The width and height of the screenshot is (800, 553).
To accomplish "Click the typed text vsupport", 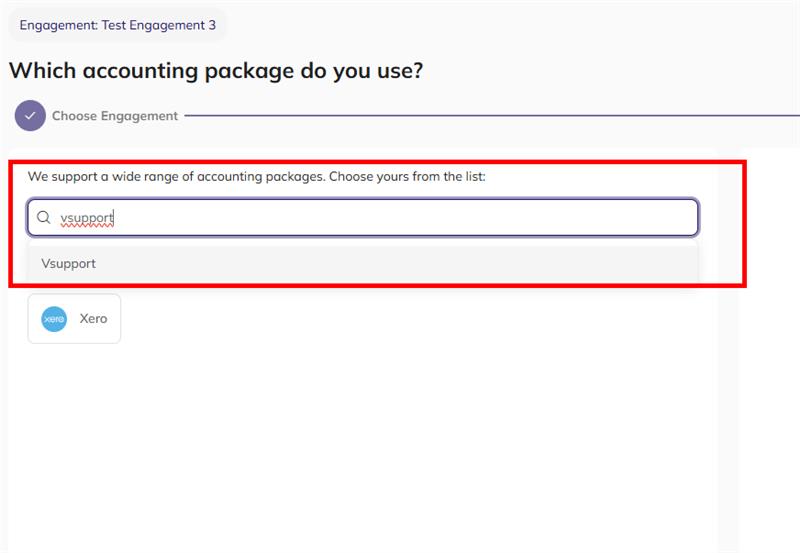I will pos(86,218).
